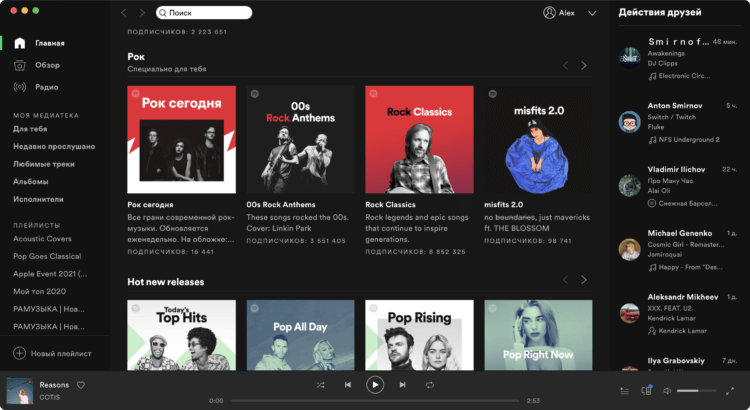Image resolution: width=750 pixels, height=410 pixels.
Task: Show next items in the Рок section
Action: [584, 66]
